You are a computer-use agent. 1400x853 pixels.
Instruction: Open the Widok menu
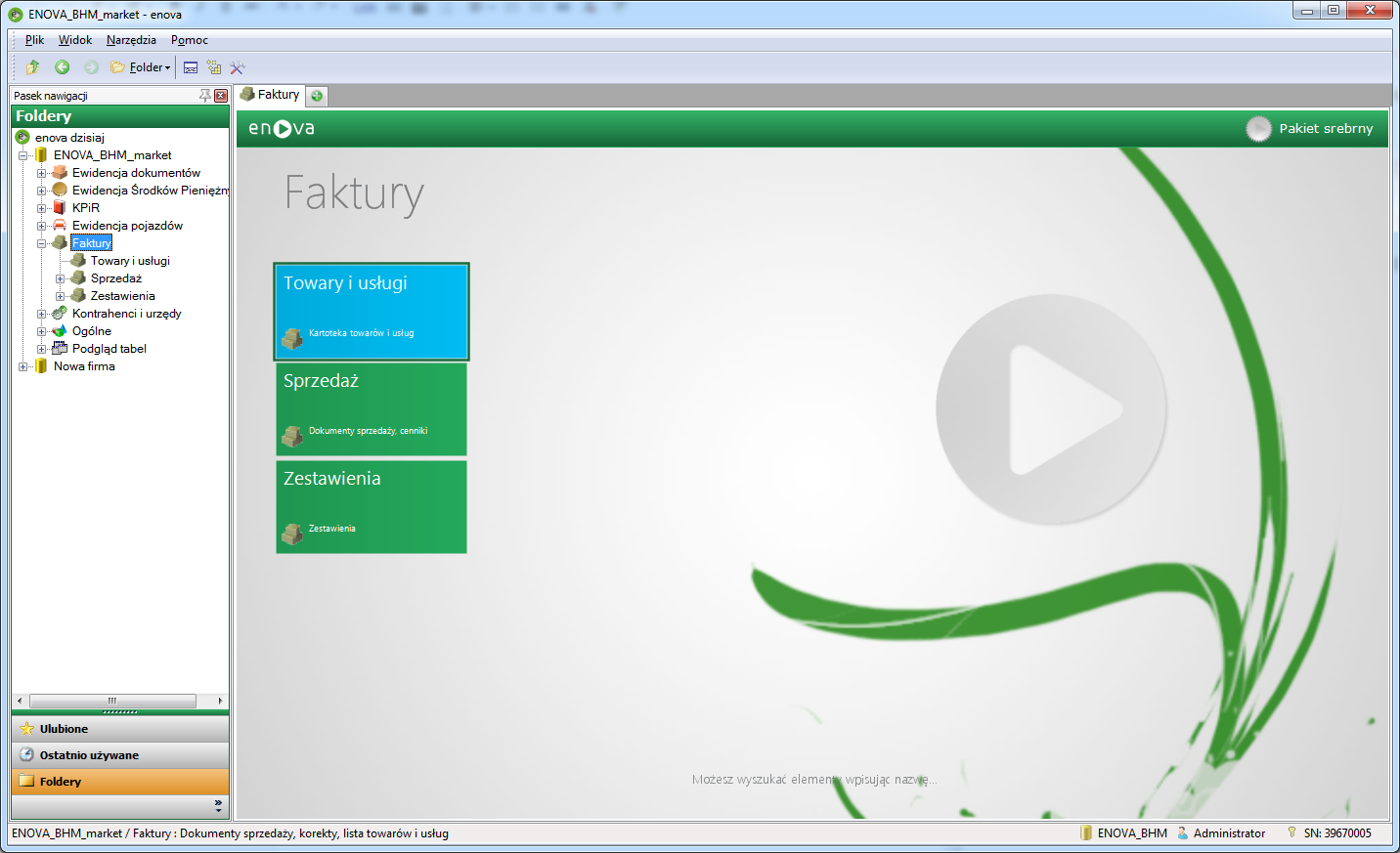[75, 40]
